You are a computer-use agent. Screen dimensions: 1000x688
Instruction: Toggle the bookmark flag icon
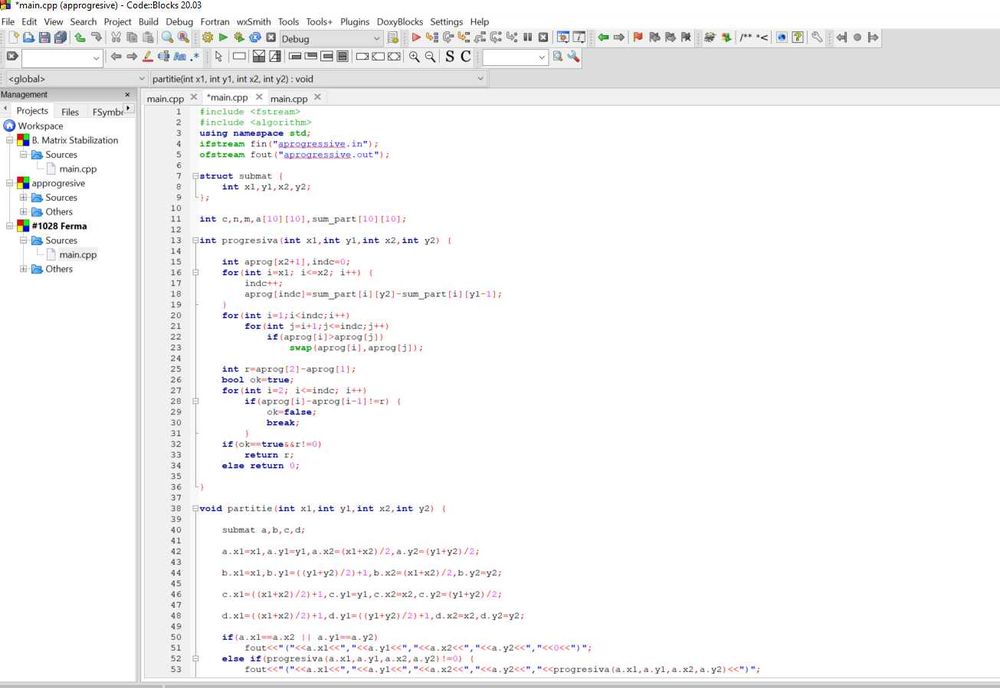click(638, 38)
